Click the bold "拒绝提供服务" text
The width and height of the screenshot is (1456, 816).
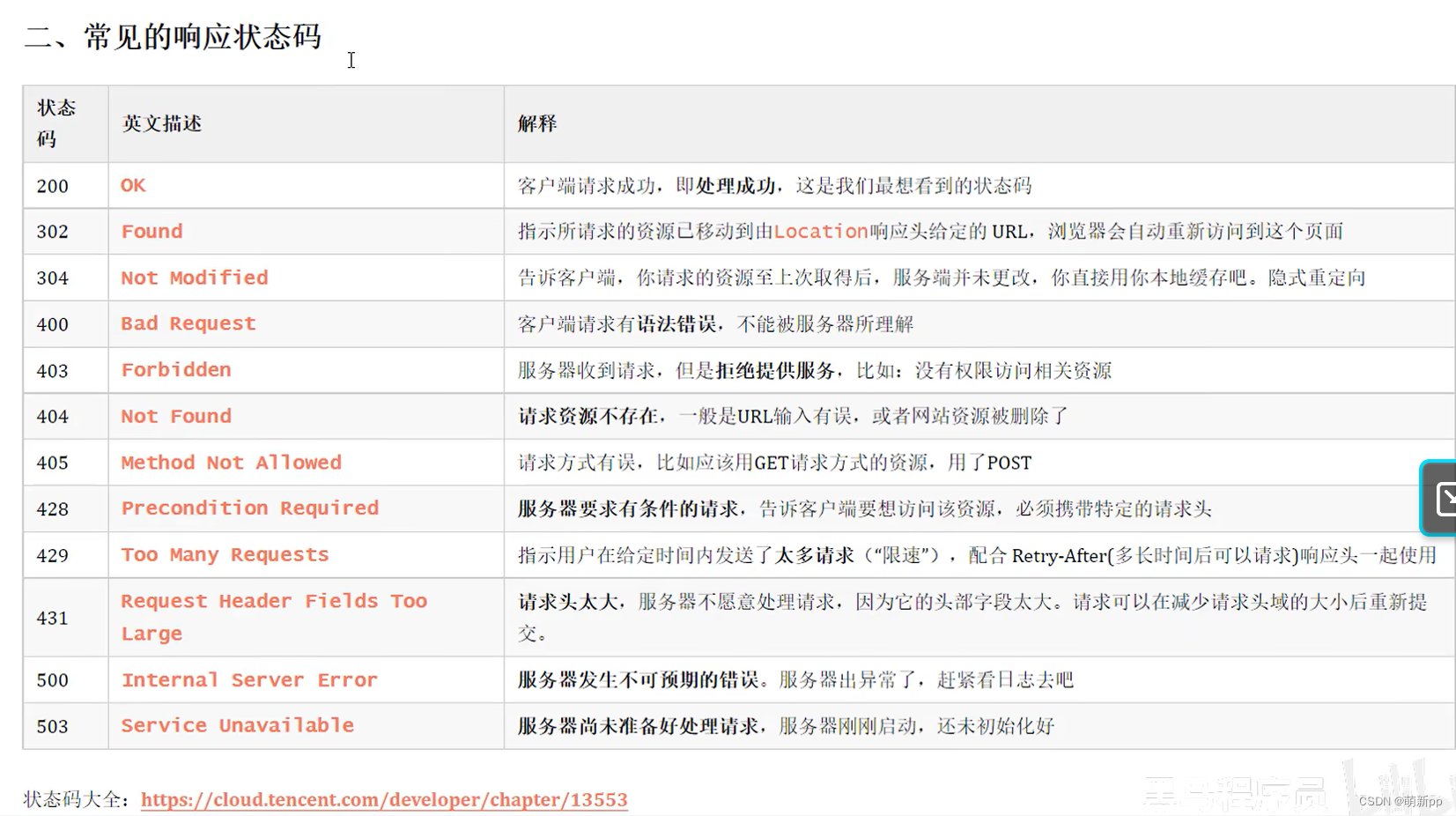(x=775, y=370)
